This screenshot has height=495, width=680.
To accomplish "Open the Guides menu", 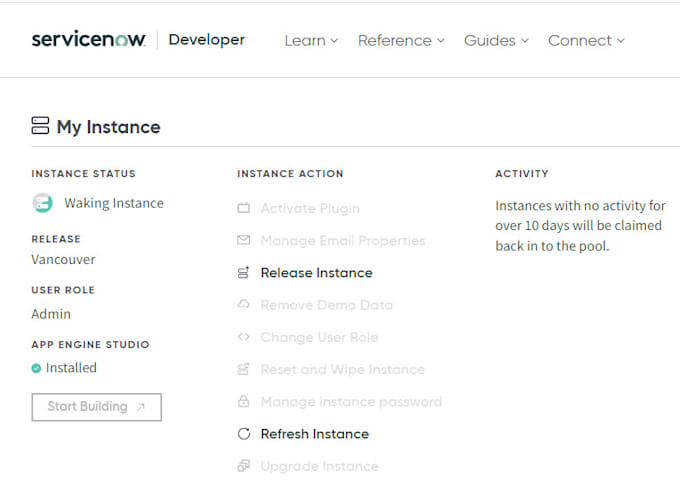I will pyautogui.click(x=496, y=40).
